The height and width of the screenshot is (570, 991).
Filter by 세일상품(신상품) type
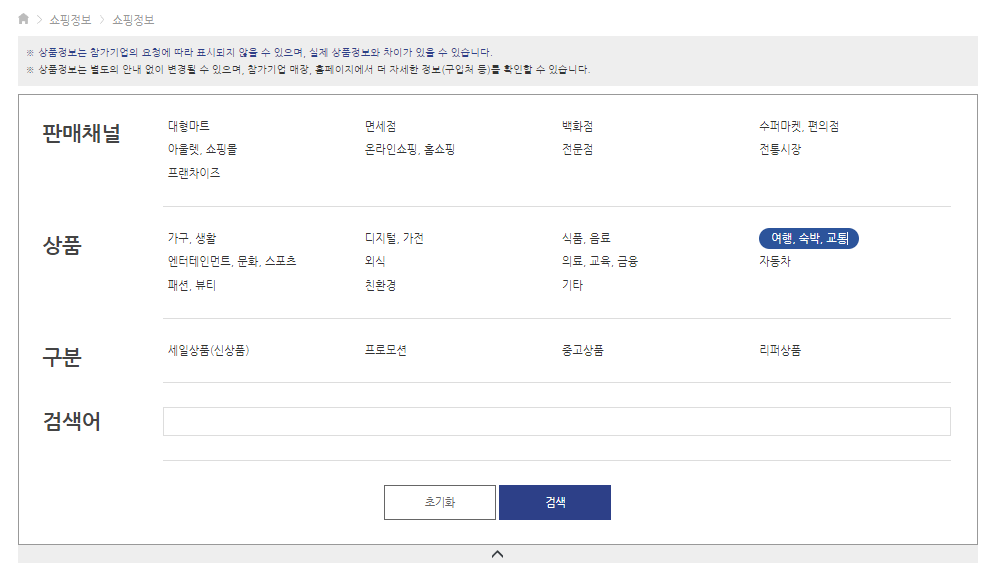tap(209, 350)
